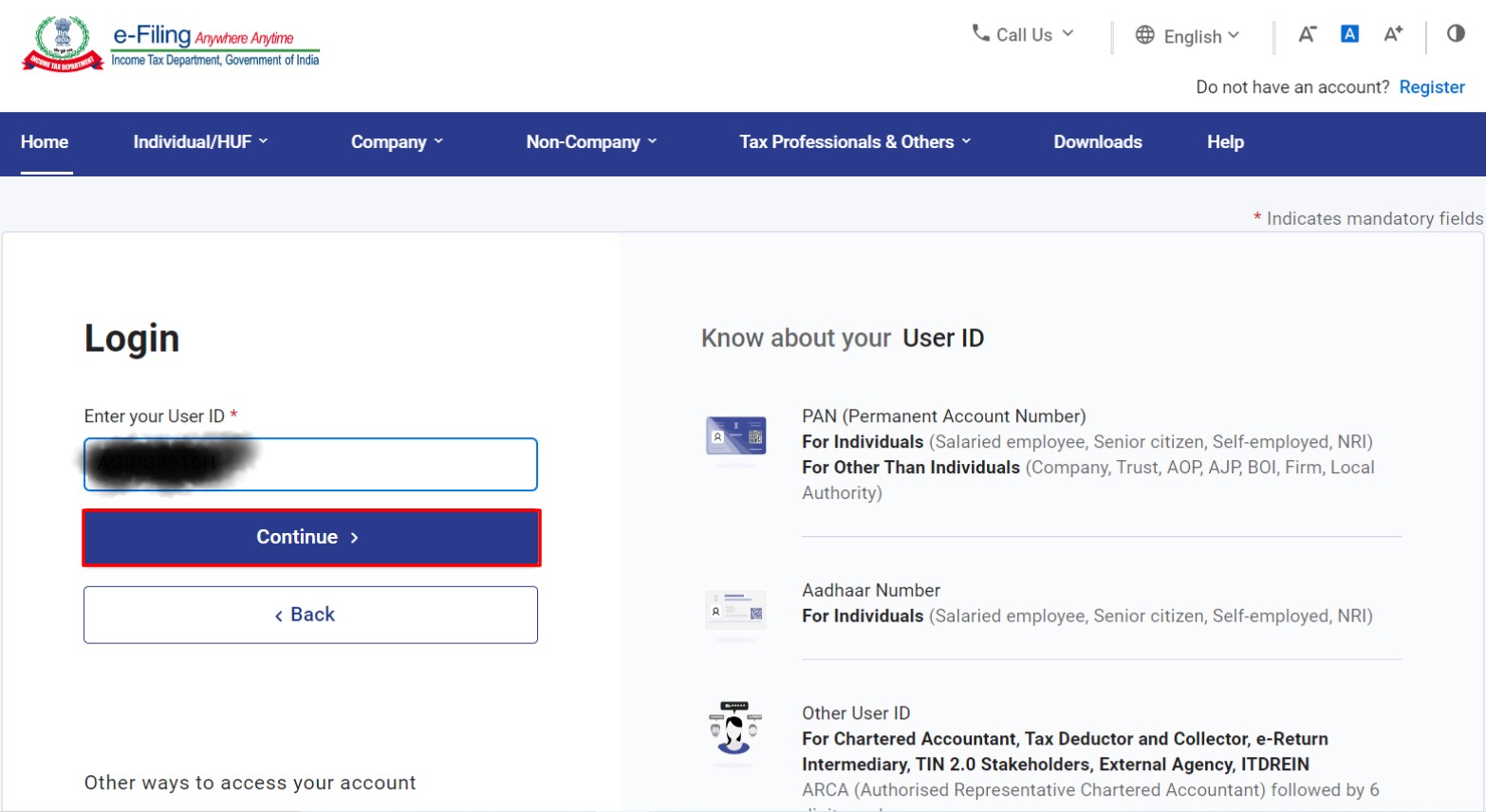Click the 'Aadhaar Number' text

(x=871, y=590)
